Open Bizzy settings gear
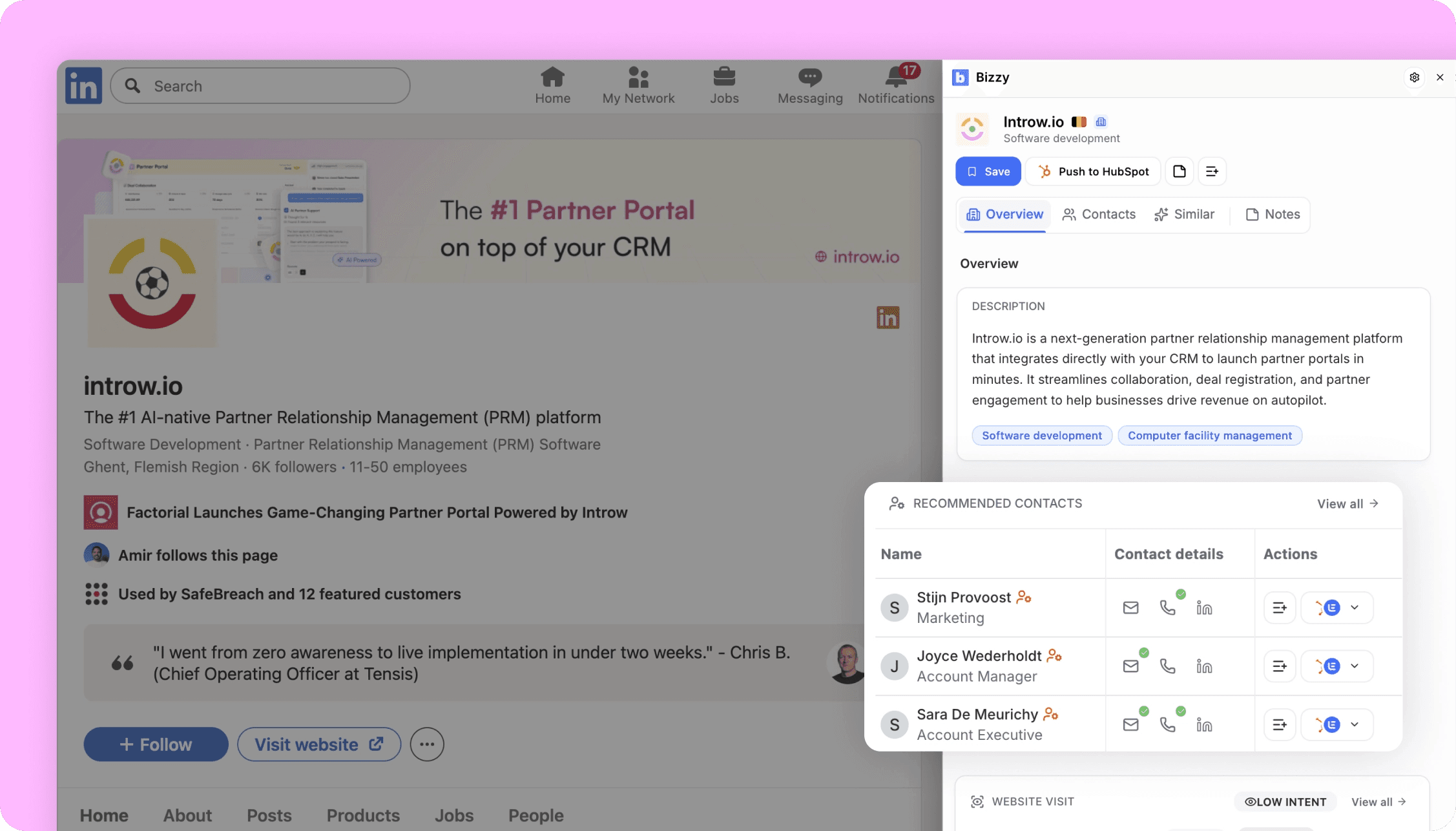 (x=1415, y=78)
